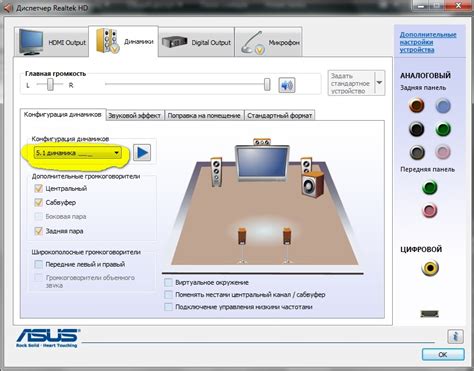Click the black rear panel jack
474x371 pixels.
click(417, 129)
